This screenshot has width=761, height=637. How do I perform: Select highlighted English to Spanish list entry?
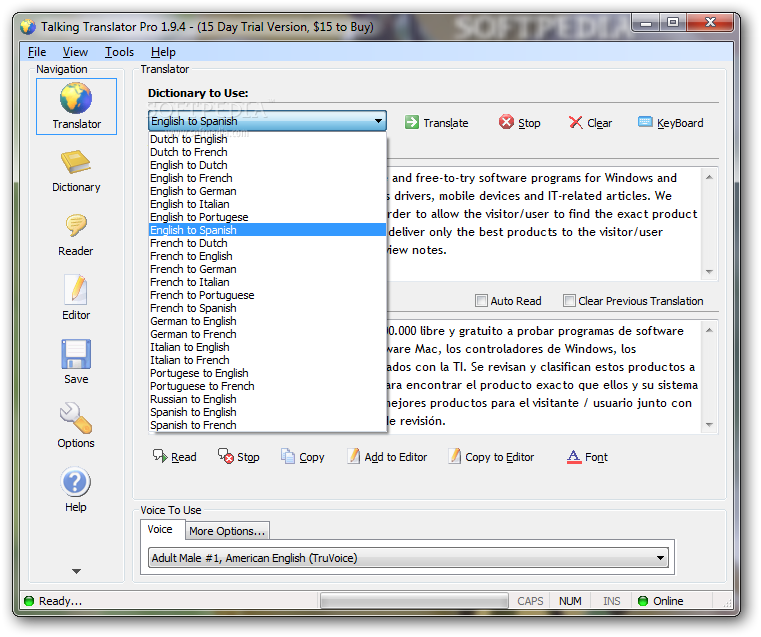(267, 230)
